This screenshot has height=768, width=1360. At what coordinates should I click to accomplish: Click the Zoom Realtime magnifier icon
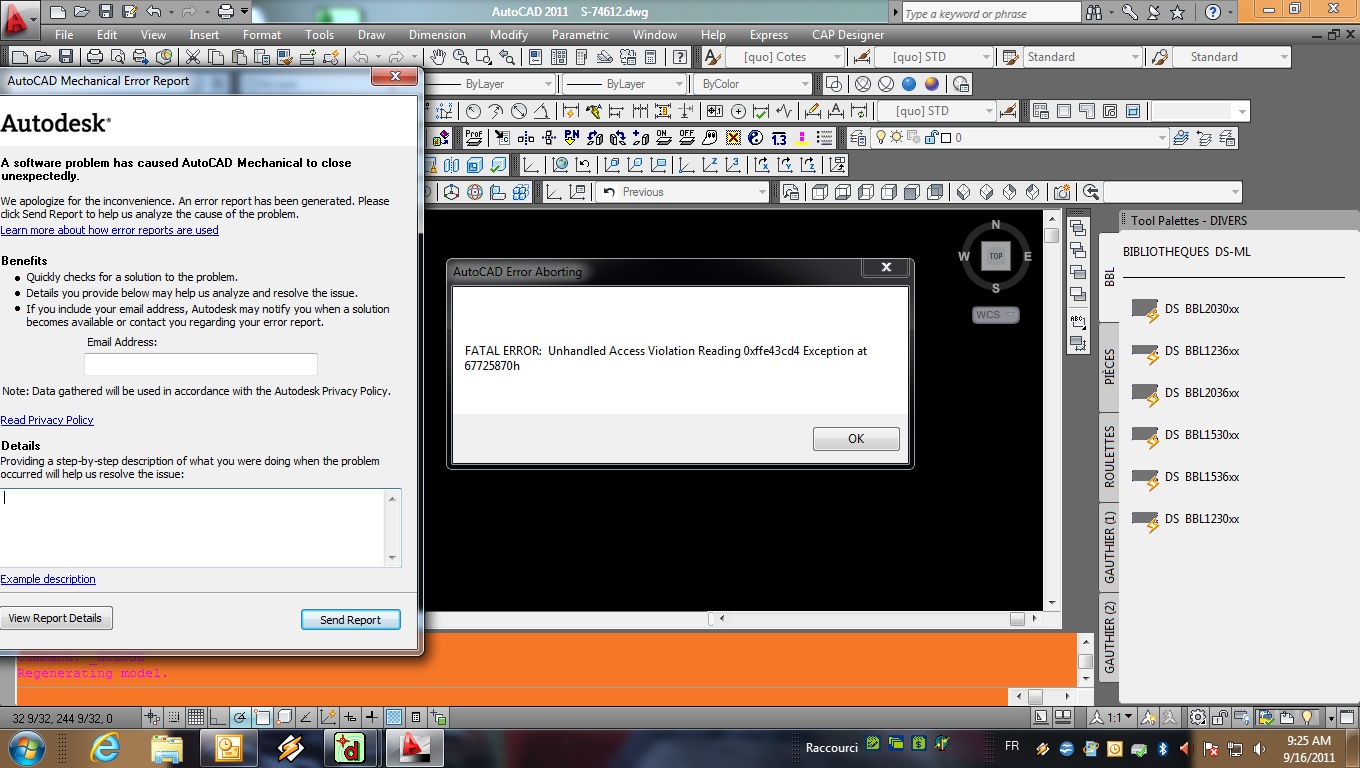(x=461, y=57)
